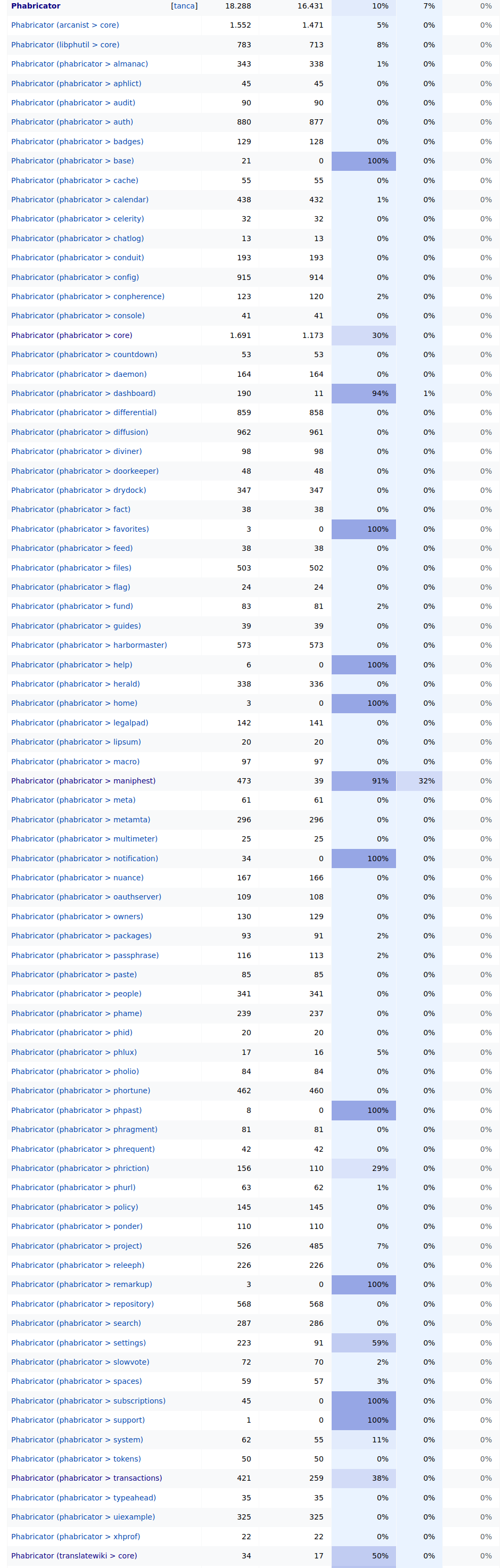
Task: Select Phabricator (phabricator > almanac) link
Action: tap(79, 64)
